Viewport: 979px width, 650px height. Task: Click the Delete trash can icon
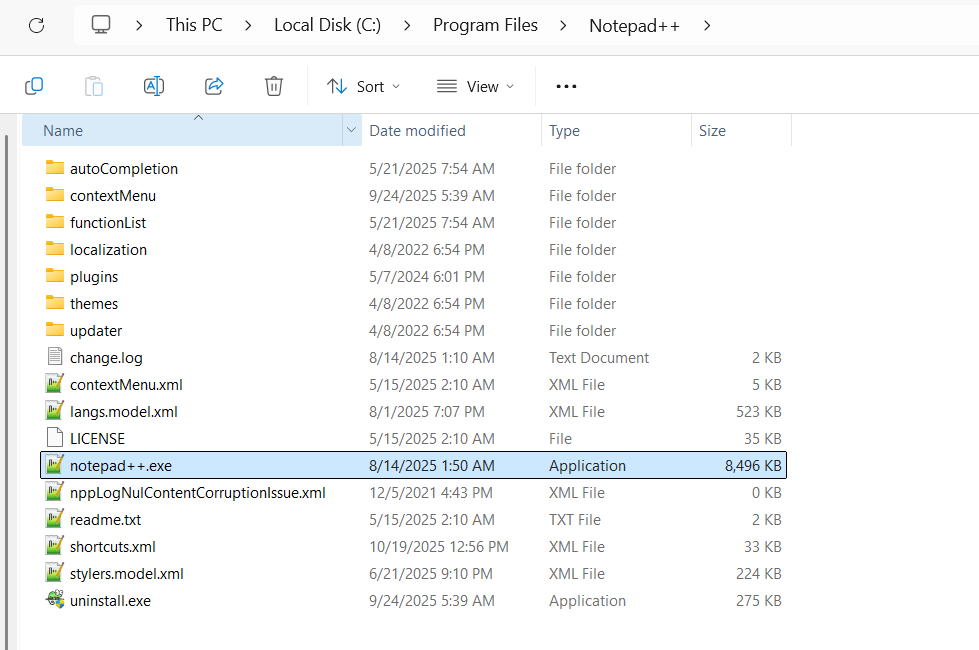coord(274,86)
